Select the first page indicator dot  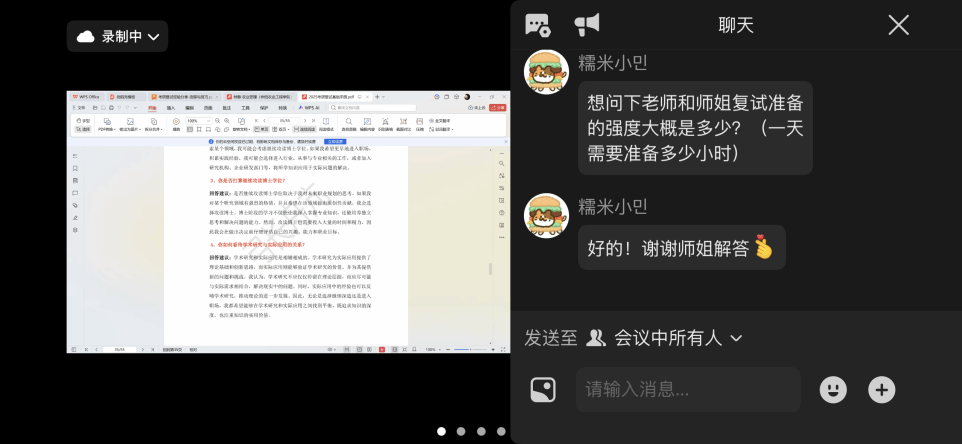441,432
